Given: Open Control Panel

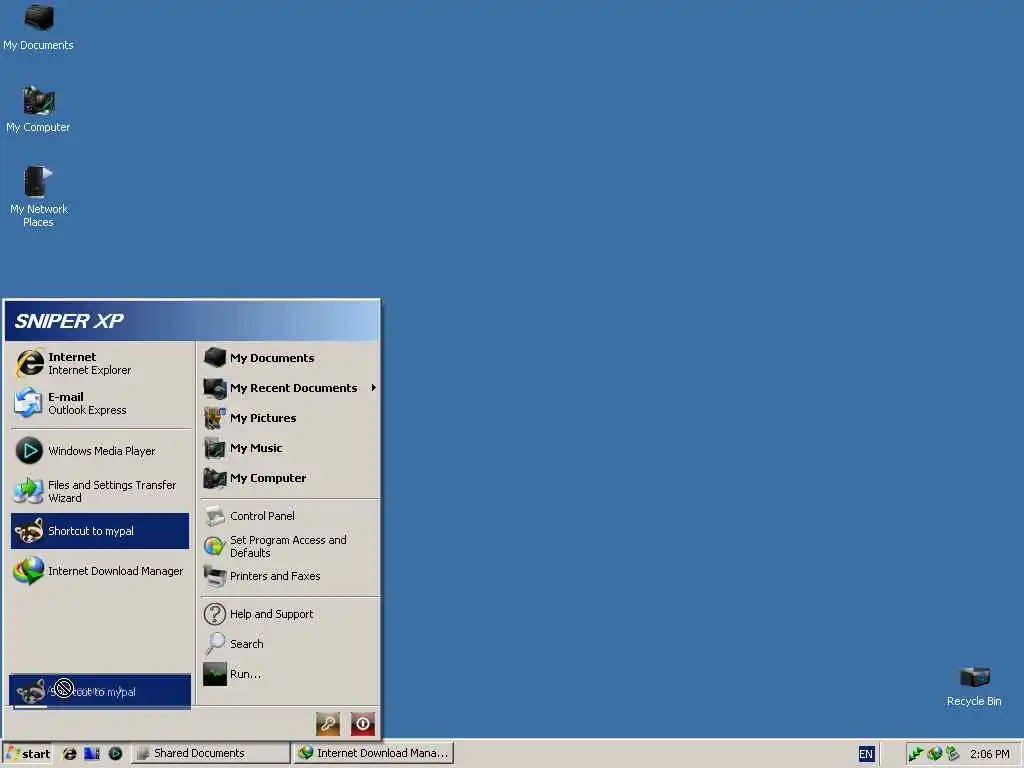Looking at the screenshot, I should pos(290,516).
